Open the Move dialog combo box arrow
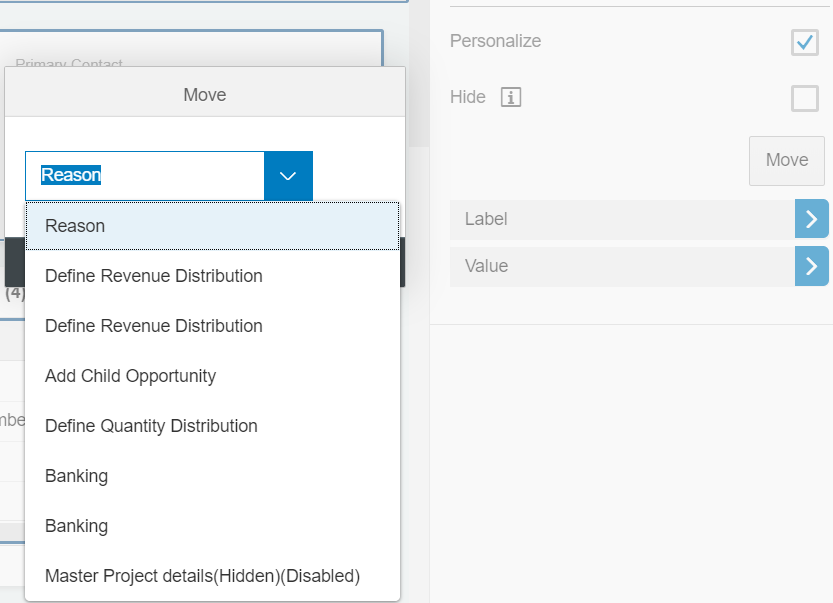833x603 pixels. 288,176
